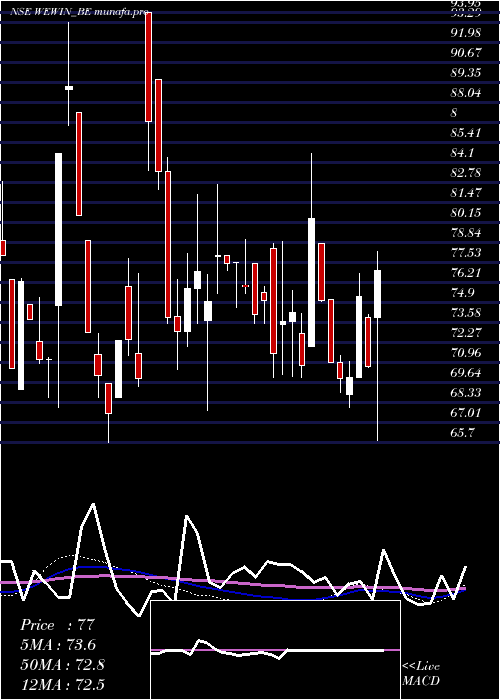Image resolution: width=500 pixels, height=700 pixels.
Task: Click the 88.04 price axis label
Action: pyautogui.click(x=466, y=93)
